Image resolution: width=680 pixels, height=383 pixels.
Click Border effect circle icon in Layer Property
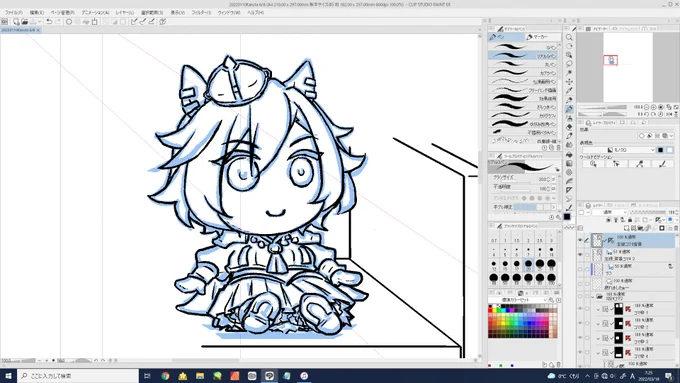pos(641,136)
